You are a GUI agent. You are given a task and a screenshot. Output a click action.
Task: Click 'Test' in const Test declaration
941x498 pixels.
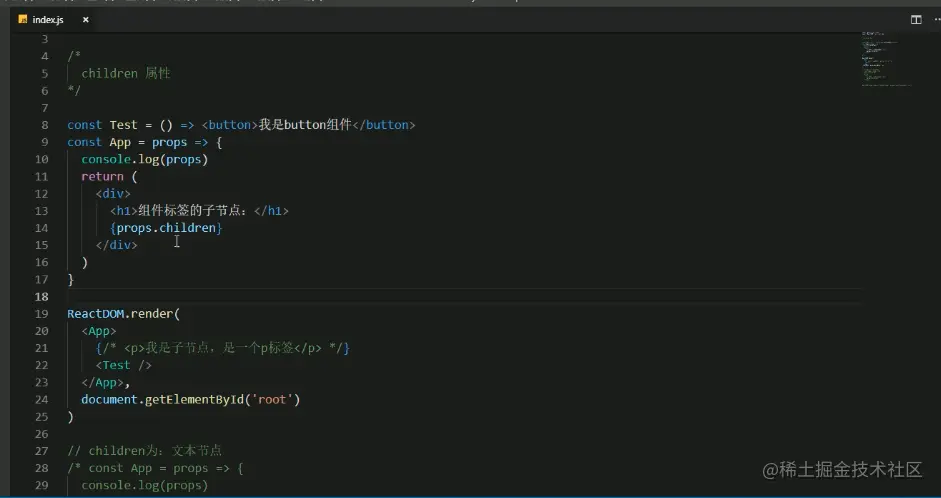point(123,125)
